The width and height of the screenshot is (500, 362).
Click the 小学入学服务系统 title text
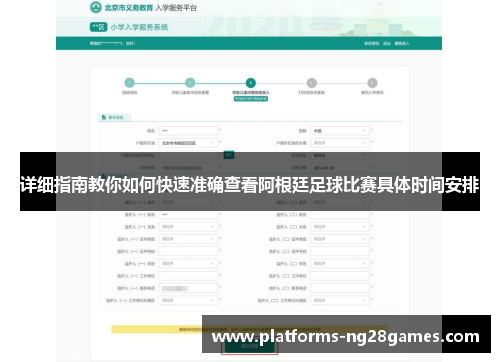tap(139, 27)
